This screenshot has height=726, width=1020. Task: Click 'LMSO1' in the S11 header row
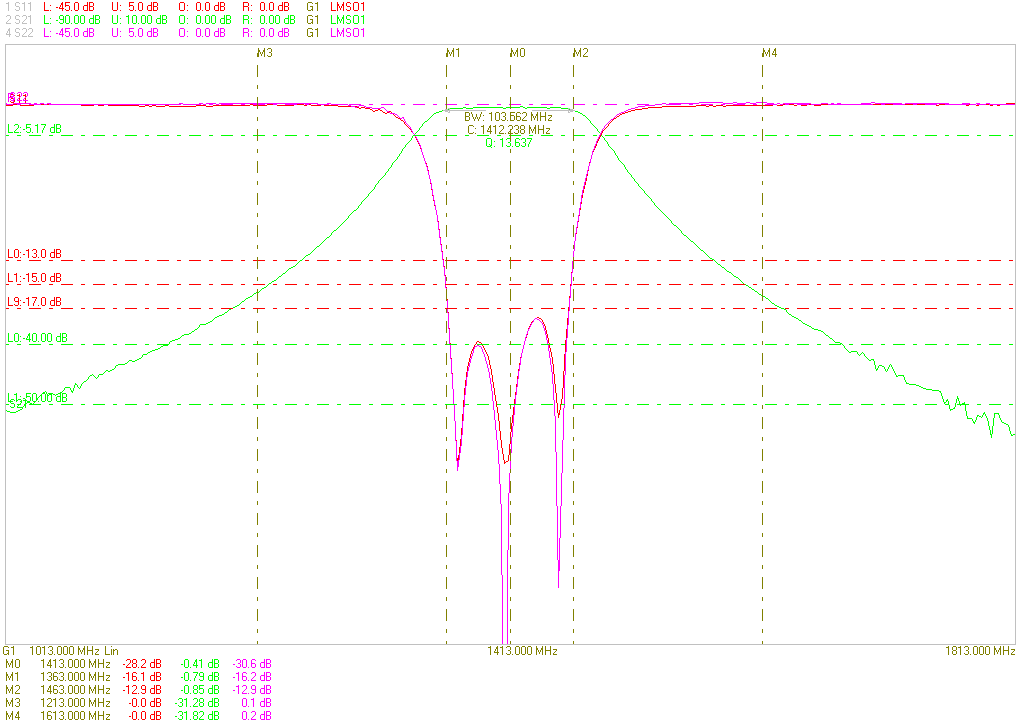[347, 7]
